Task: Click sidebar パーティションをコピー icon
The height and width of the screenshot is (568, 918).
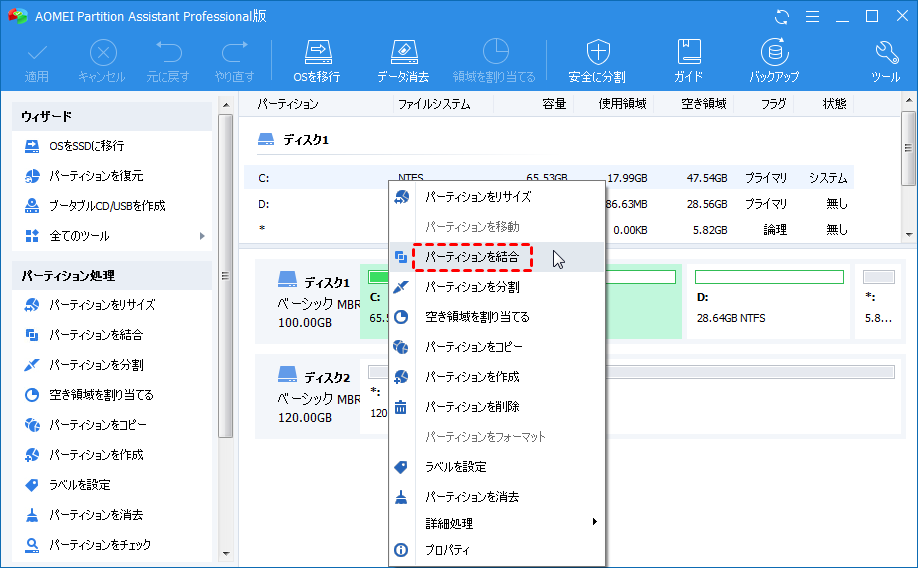Action: [32, 425]
